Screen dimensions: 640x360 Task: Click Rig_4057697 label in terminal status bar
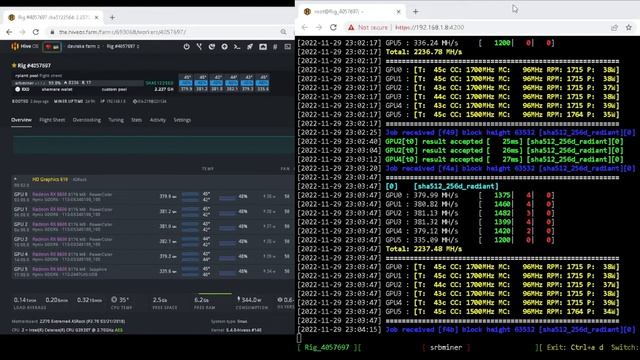327,347
